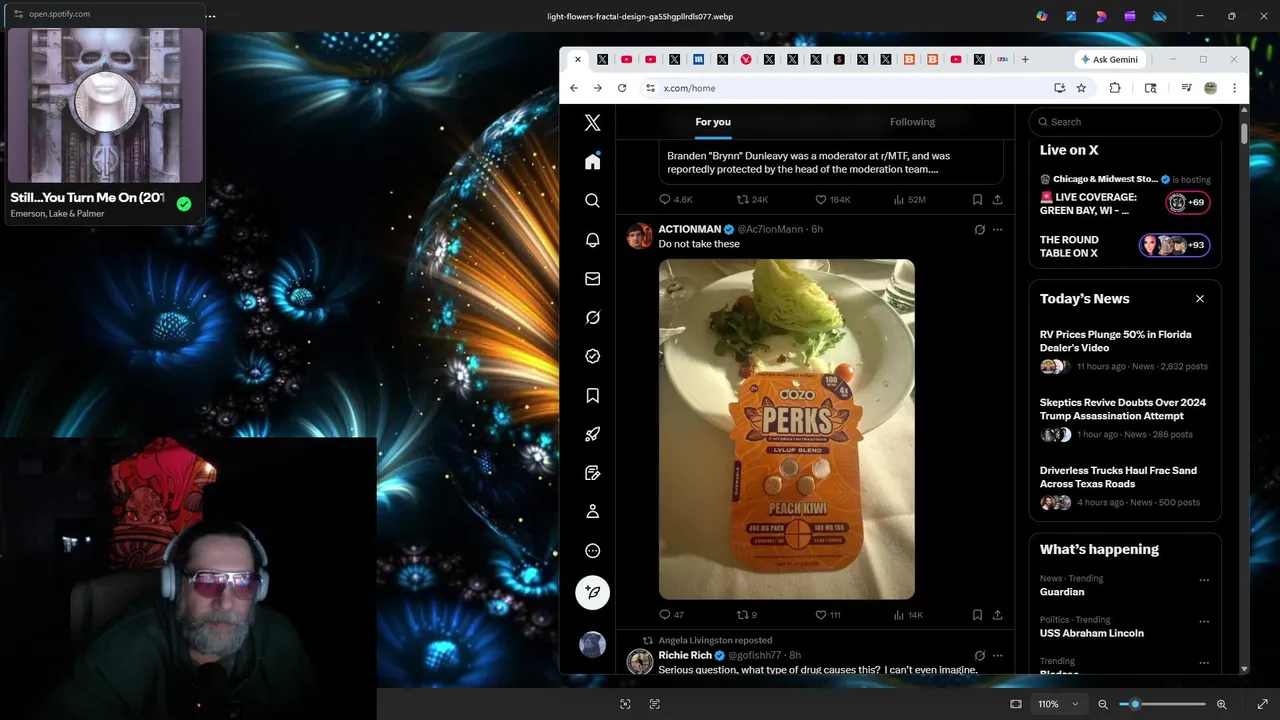Click the X logo above sidebar
Image resolution: width=1280 pixels, height=720 pixels.
[592, 122]
